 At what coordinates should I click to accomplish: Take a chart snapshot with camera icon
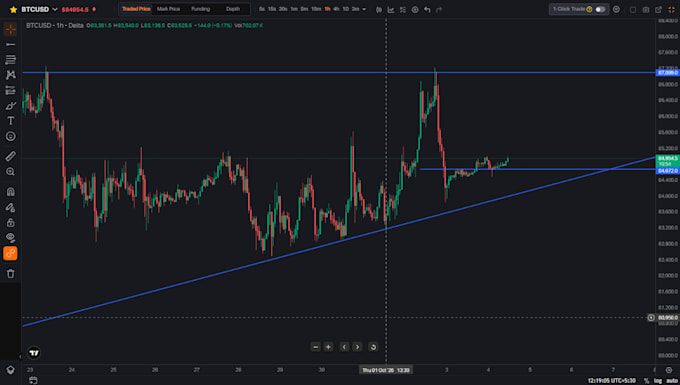646,10
